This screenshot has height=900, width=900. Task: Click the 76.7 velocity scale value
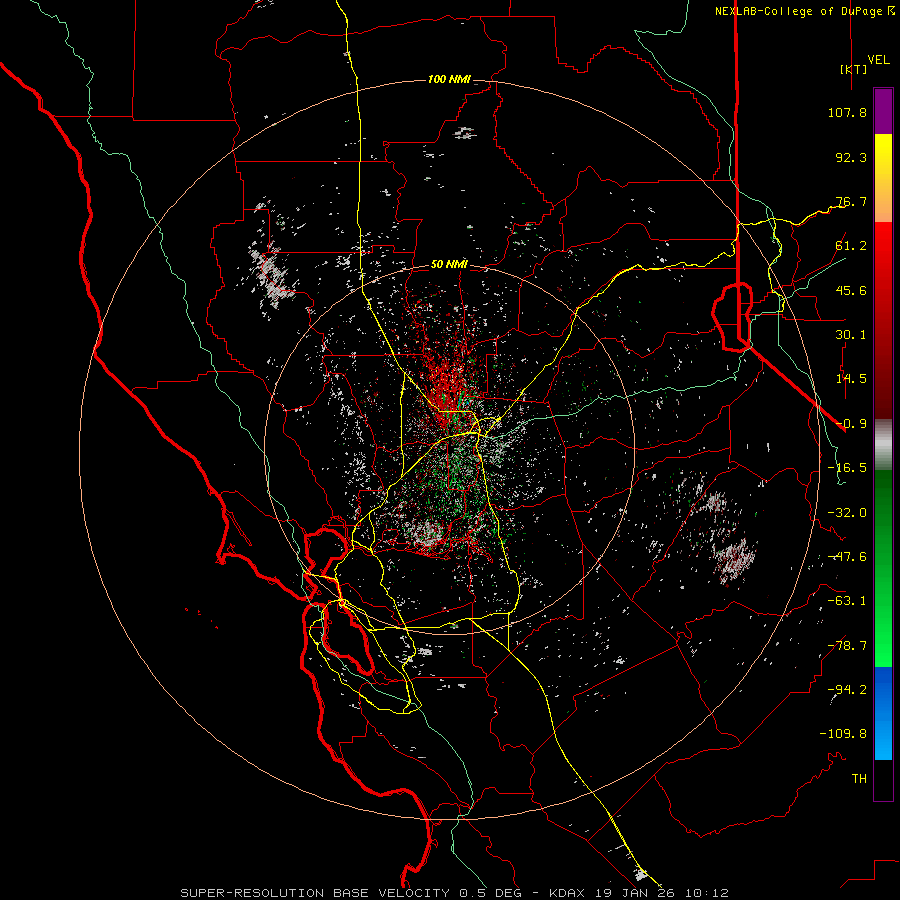click(x=851, y=201)
